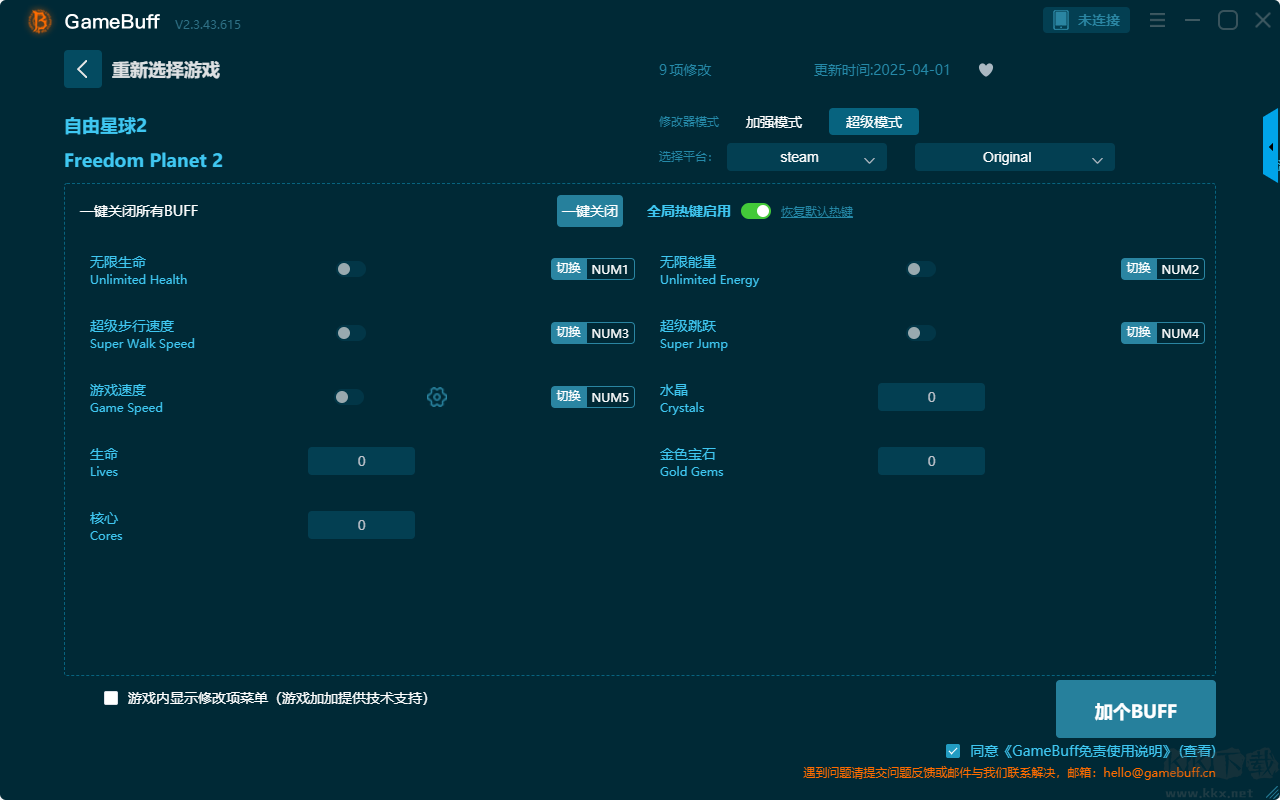Go back with the arrow button
Viewport: 1280px width, 800px height.
[83, 69]
